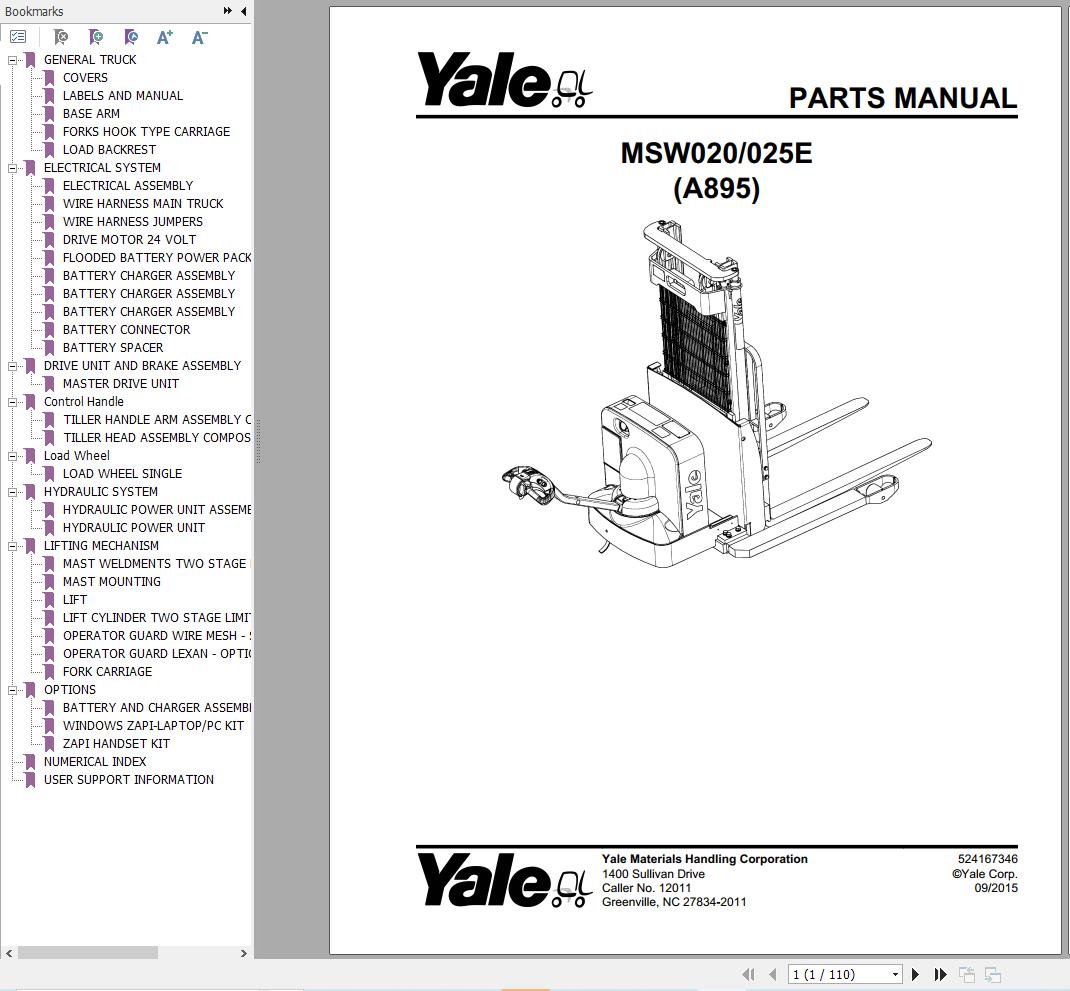The height and width of the screenshot is (991, 1070).
Task: Open the USER SUPPORT INFORMATION bookmark
Action: (x=128, y=780)
